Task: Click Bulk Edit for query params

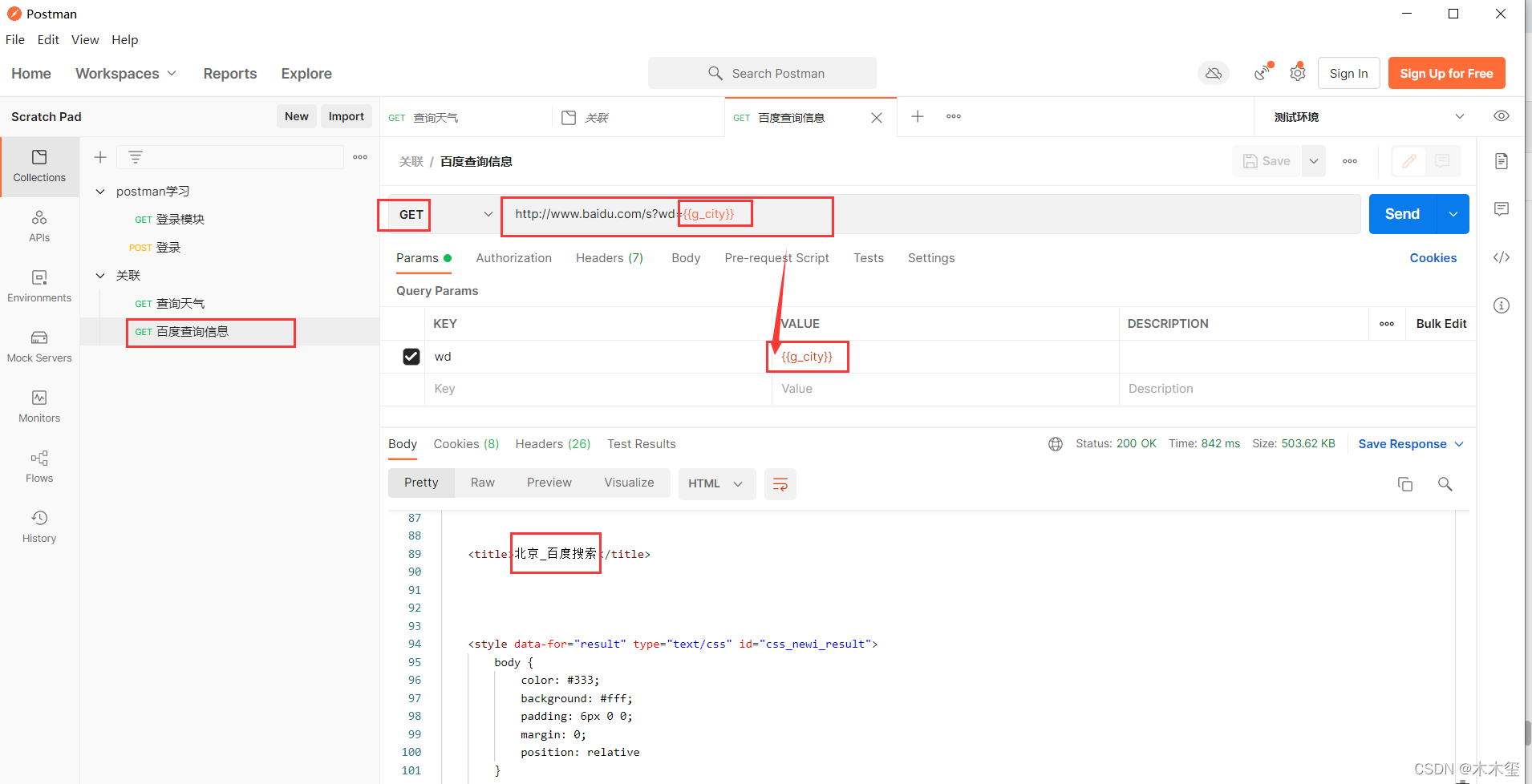Action: click(x=1441, y=324)
